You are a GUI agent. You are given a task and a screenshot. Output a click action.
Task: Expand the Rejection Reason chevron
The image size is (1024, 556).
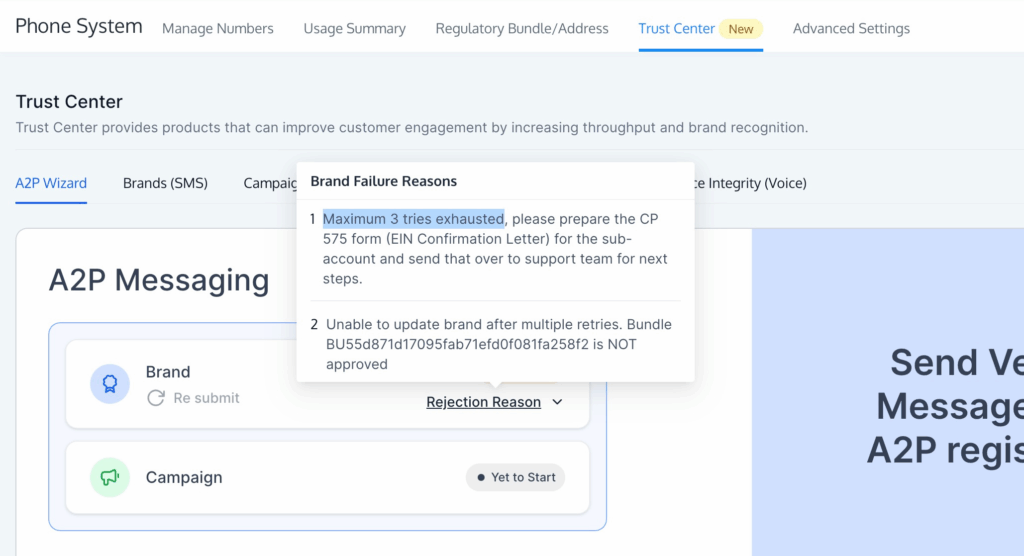(557, 402)
